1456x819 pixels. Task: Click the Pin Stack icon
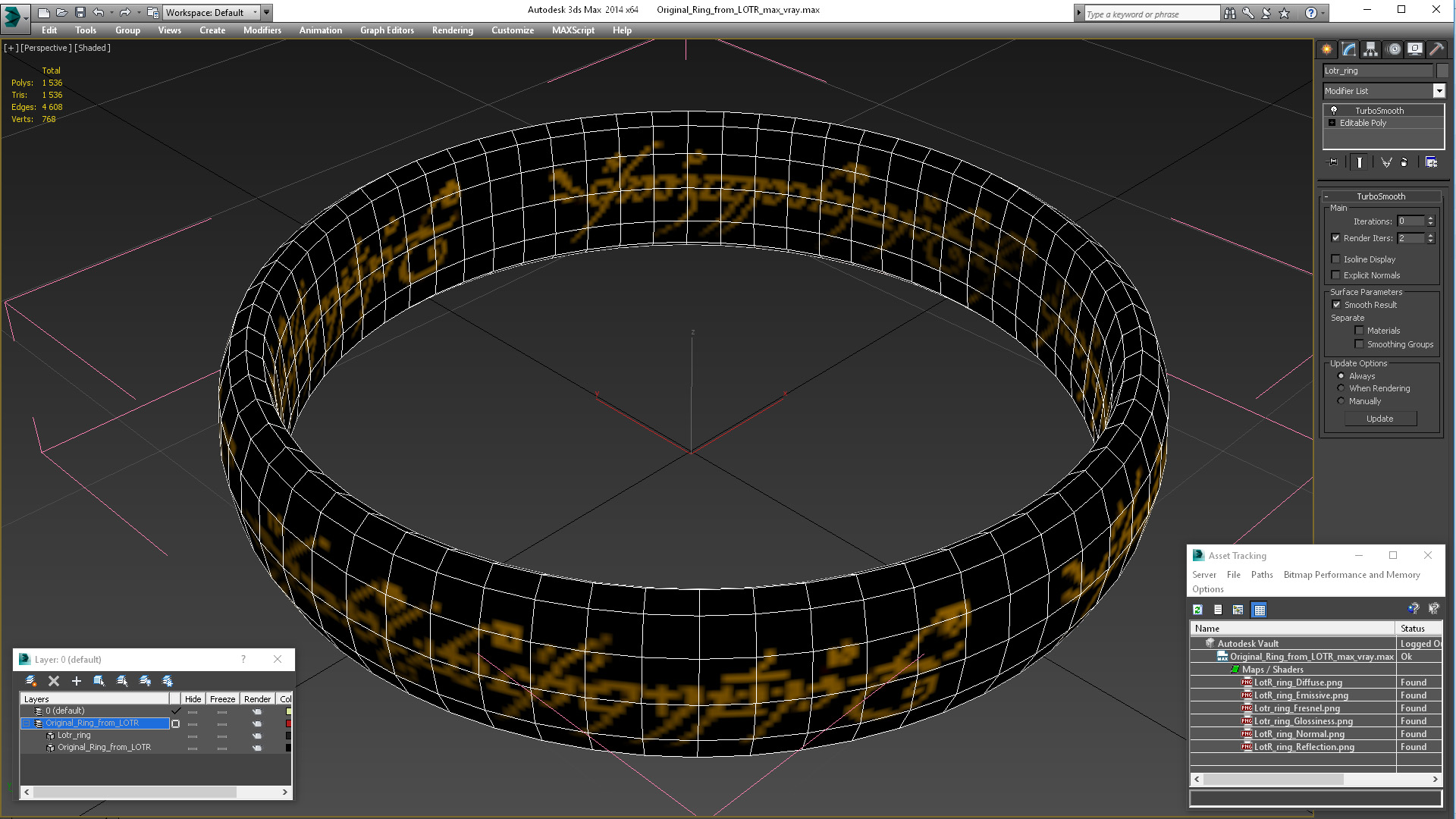click(1333, 162)
